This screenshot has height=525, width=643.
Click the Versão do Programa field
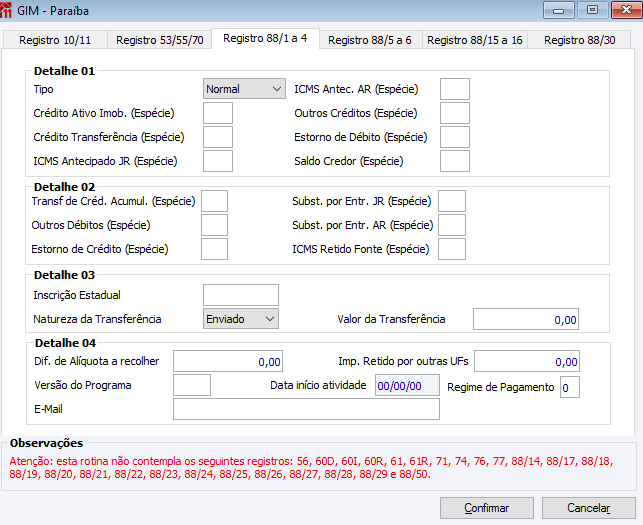(192, 385)
